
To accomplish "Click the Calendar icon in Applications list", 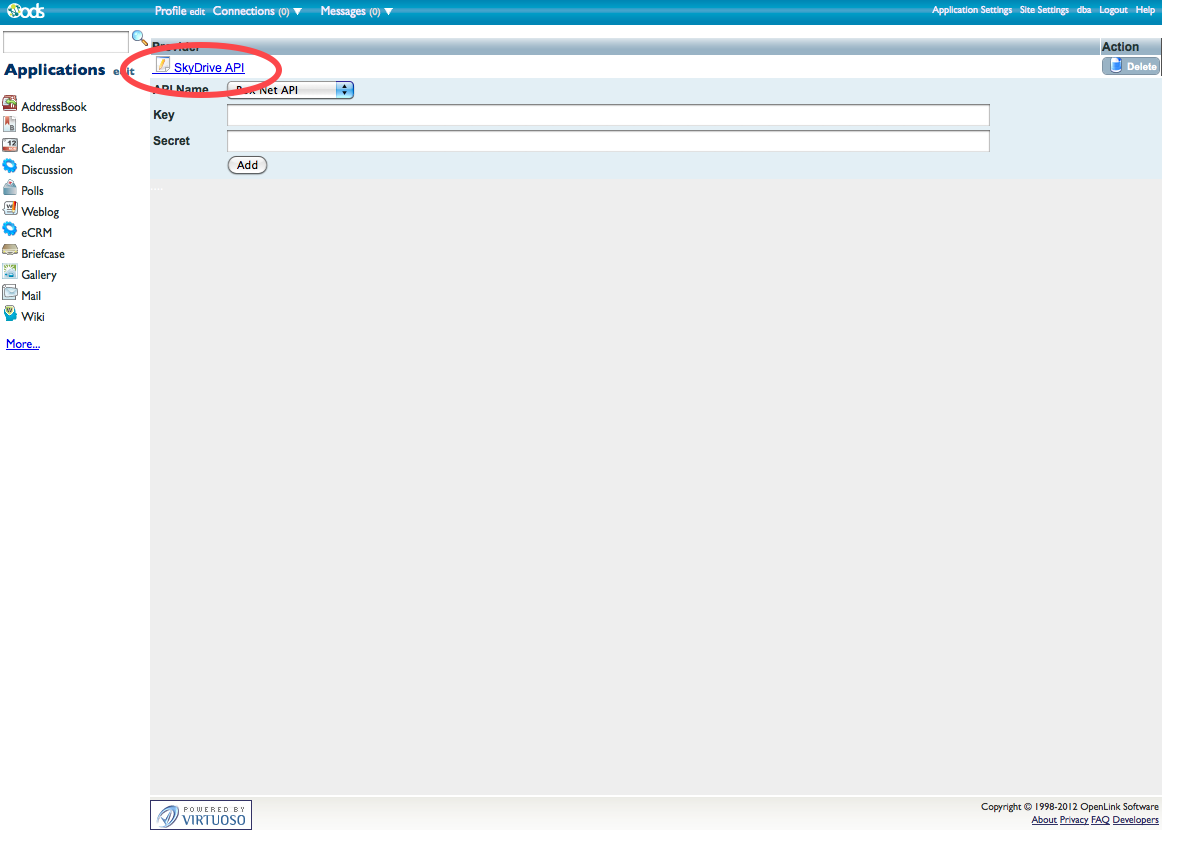I will [x=10, y=146].
